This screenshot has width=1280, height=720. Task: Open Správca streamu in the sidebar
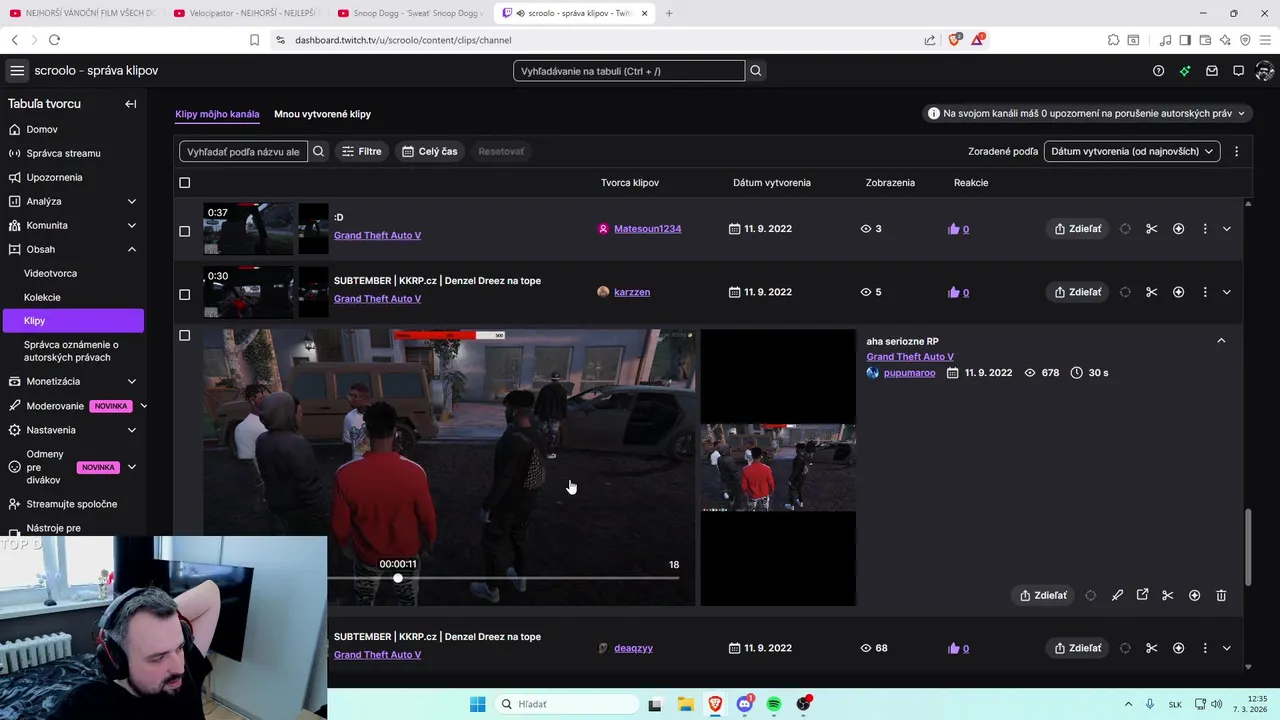coord(63,153)
